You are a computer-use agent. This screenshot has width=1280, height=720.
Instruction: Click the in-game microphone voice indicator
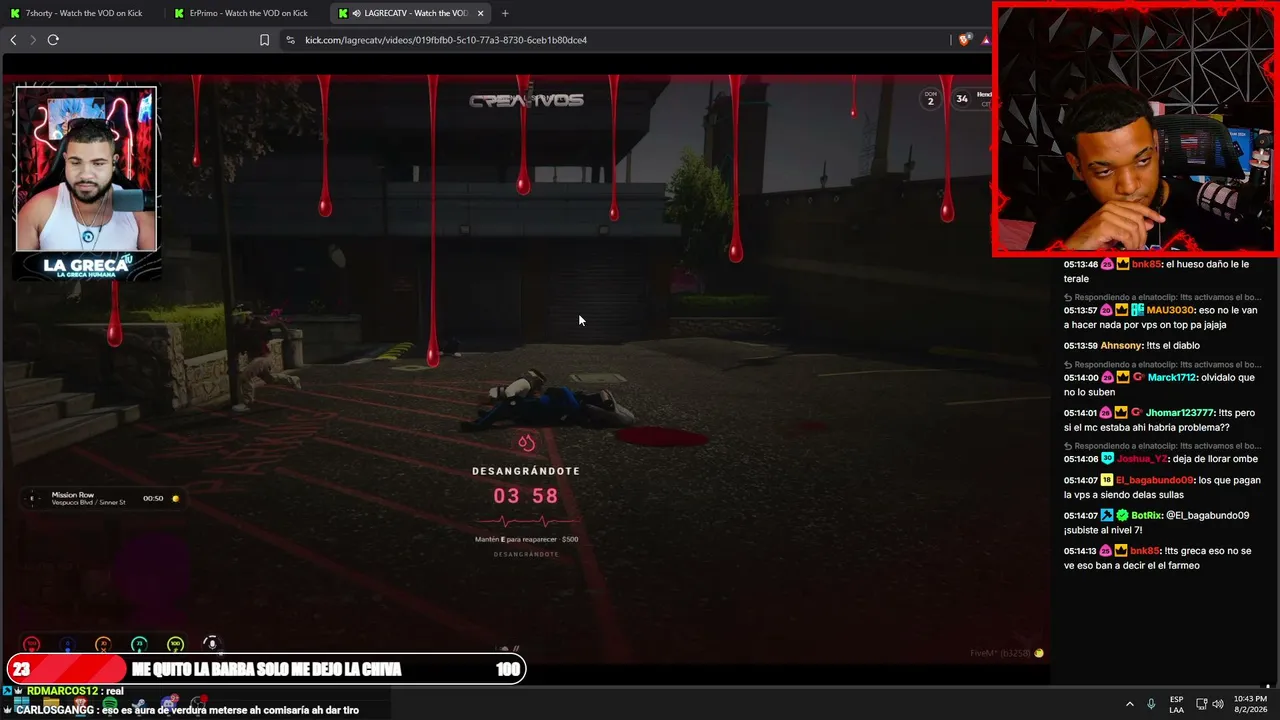point(211,644)
